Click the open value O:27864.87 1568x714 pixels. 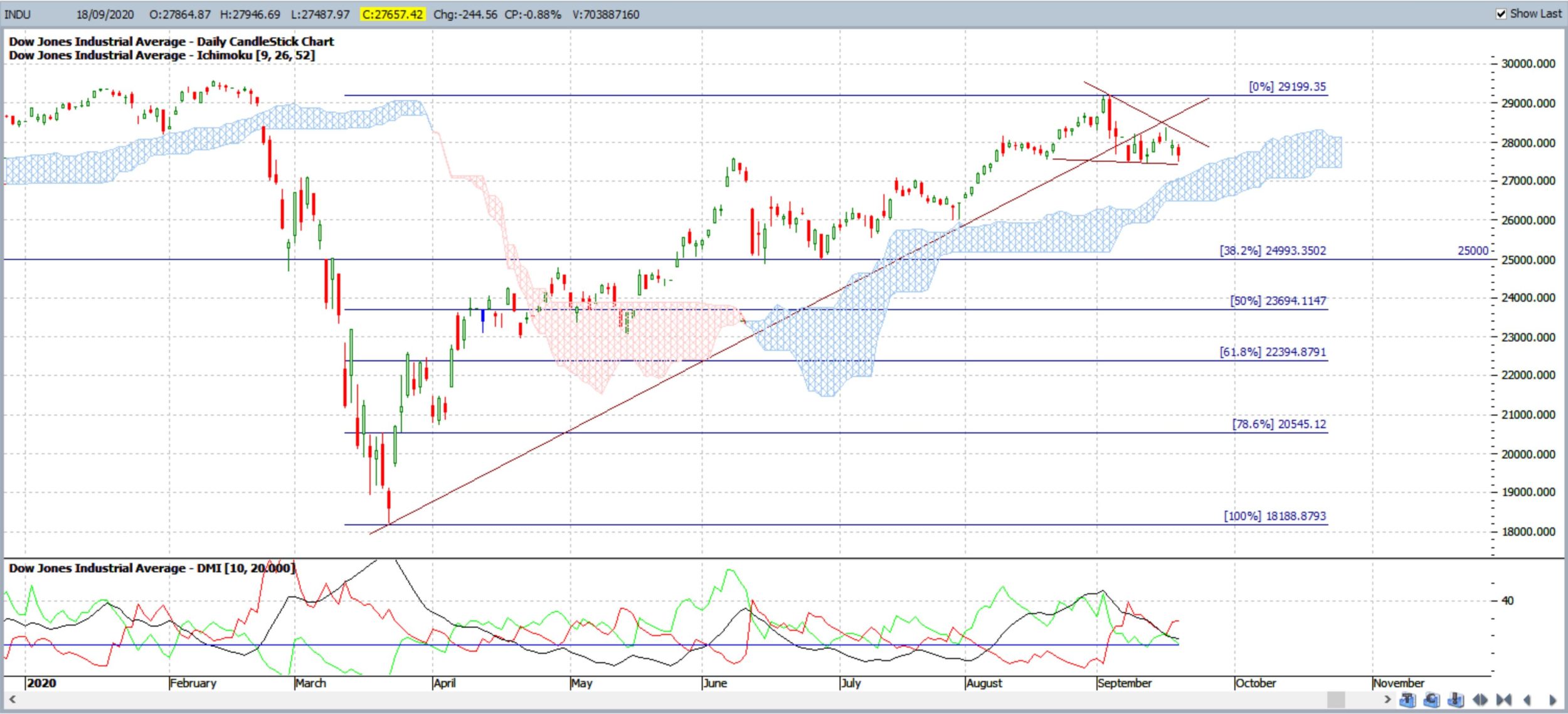coord(180,14)
